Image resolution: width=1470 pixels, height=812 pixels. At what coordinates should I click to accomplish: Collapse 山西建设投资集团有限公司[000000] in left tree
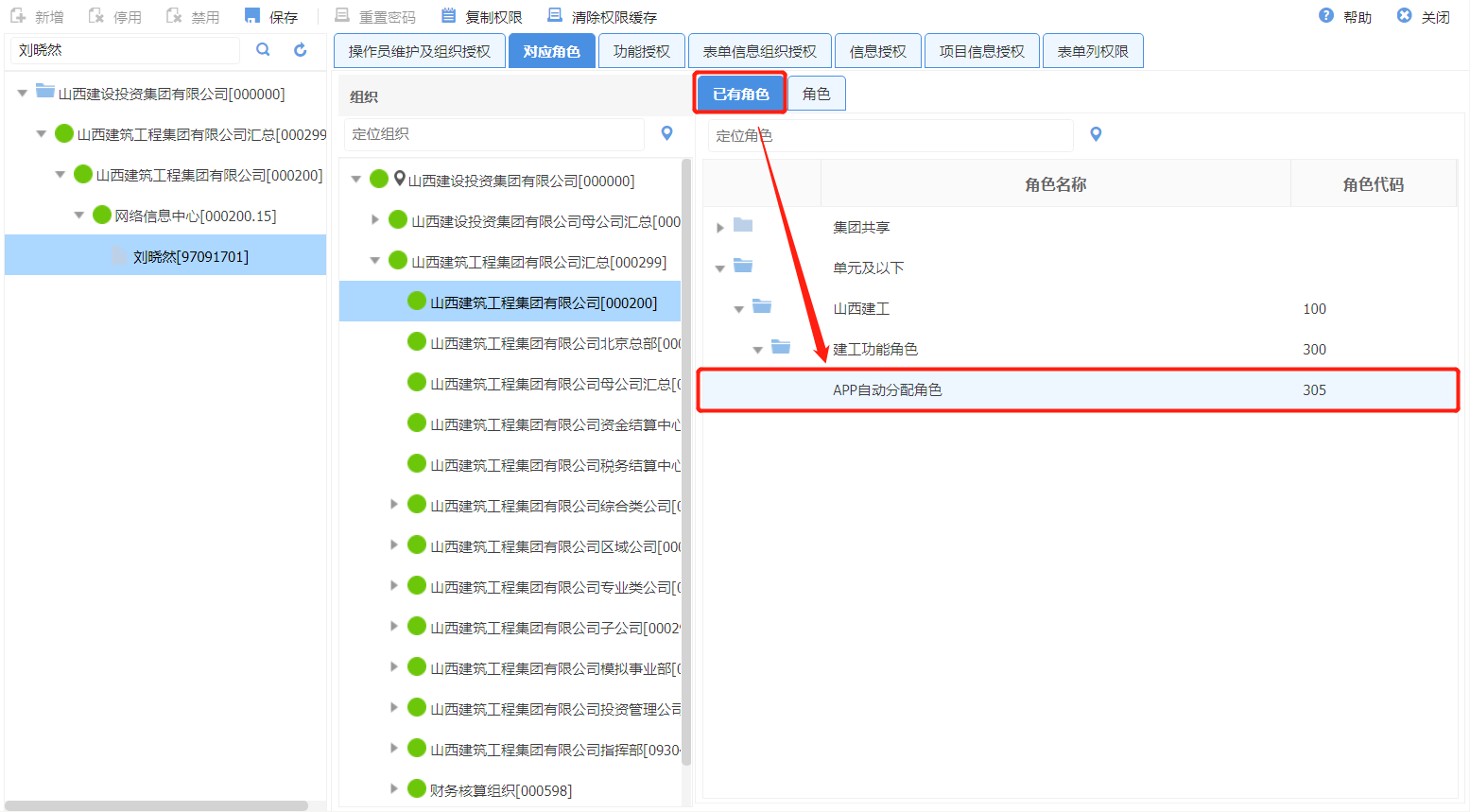pos(22,94)
